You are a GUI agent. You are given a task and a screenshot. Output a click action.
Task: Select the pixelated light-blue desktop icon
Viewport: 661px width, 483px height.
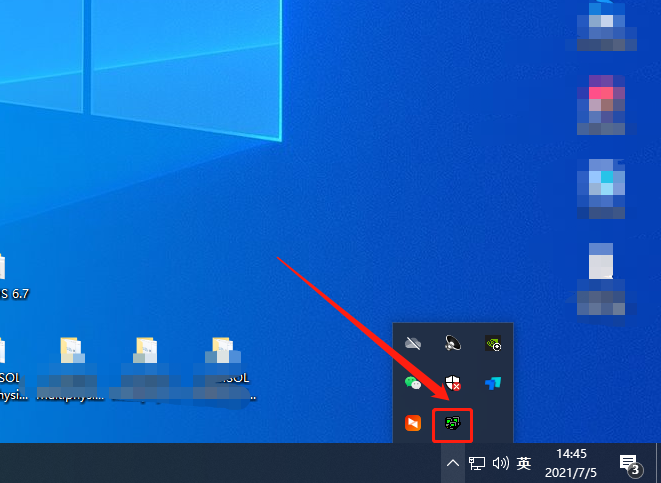click(601, 189)
